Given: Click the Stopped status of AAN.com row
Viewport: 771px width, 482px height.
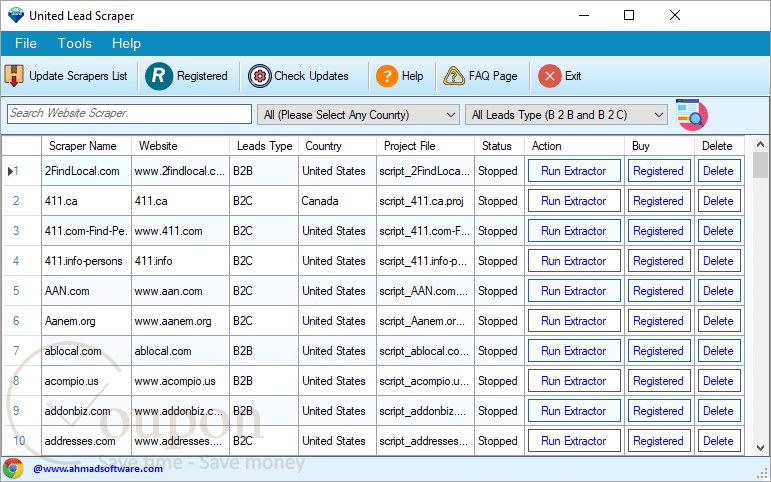Looking at the screenshot, I should (499, 291).
